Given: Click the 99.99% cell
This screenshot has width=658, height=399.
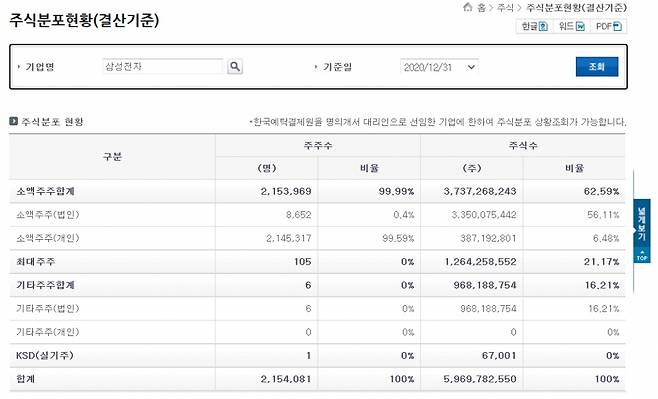Looking at the screenshot, I should [396, 191].
